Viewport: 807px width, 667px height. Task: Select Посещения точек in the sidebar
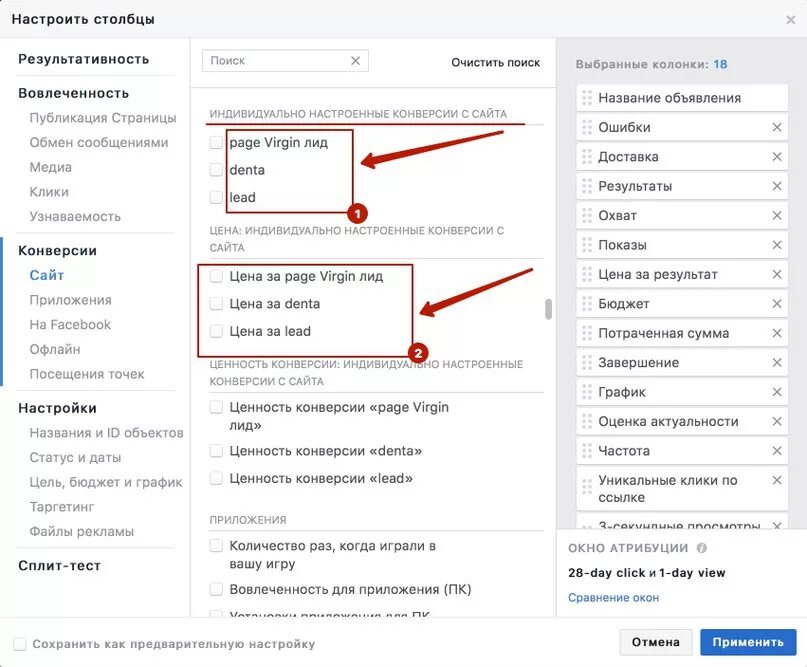pyautogui.click(x=87, y=374)
